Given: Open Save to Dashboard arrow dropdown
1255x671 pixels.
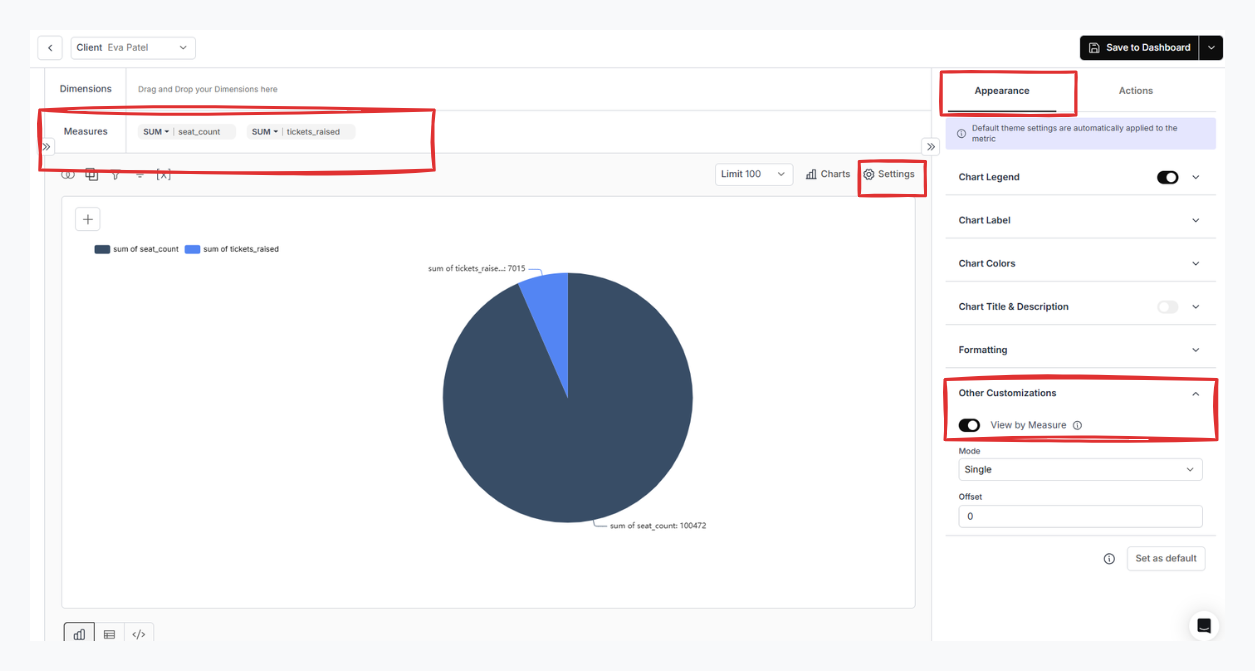Looking at the screenshot, I should [x=1211, y=48].
